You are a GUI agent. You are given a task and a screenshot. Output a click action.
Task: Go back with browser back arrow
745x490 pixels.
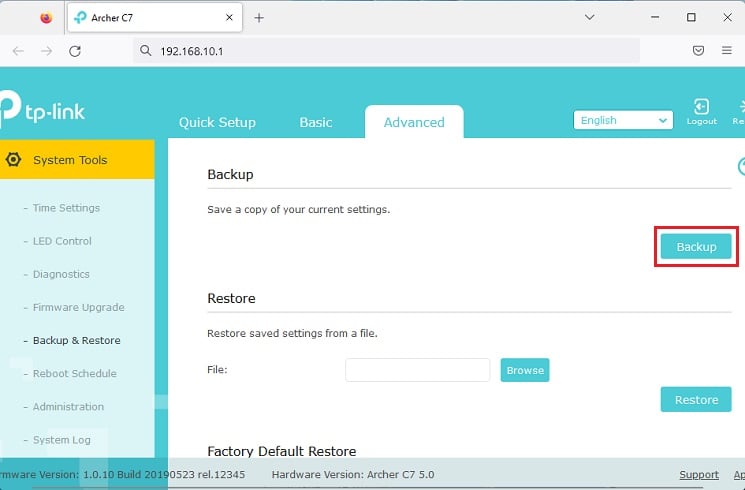(18, 51)
